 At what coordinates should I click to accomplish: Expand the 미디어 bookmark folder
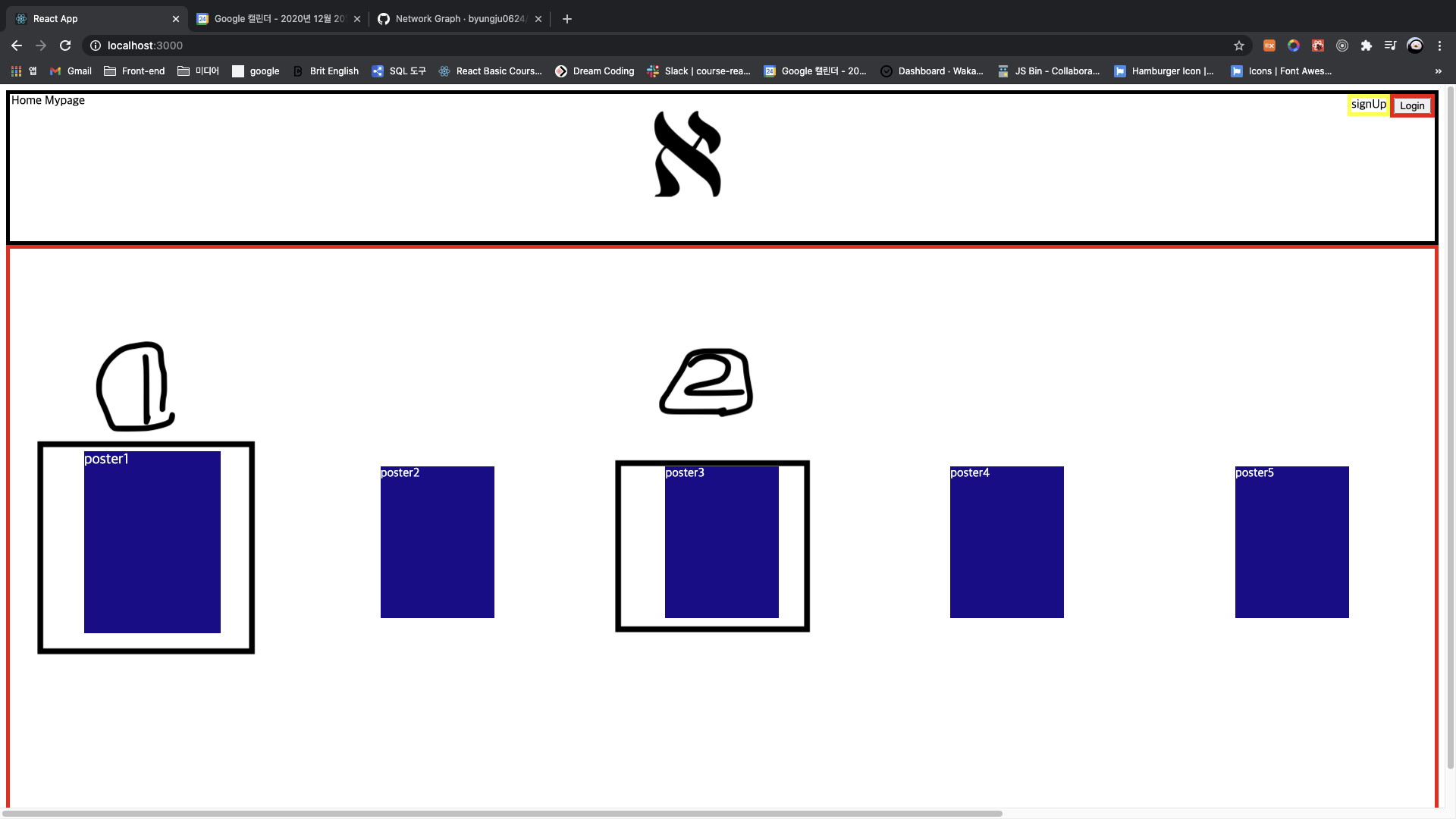[198, 71]
